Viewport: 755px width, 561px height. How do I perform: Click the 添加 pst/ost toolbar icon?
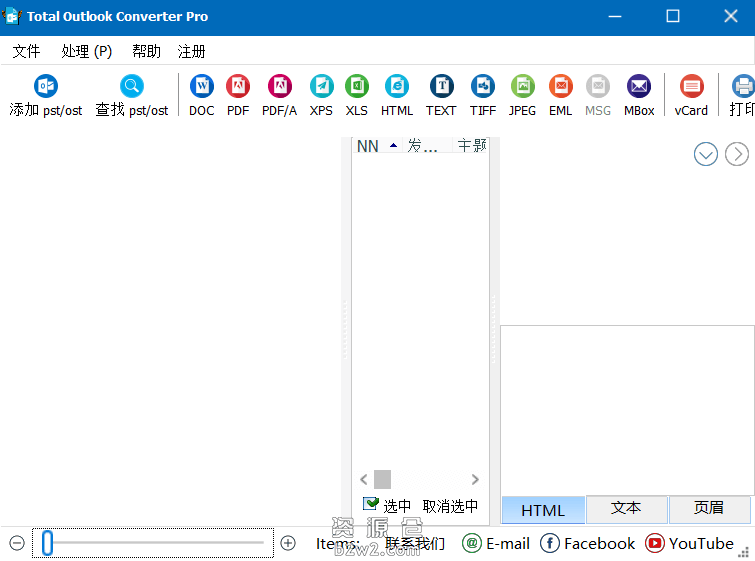point(46,87)
